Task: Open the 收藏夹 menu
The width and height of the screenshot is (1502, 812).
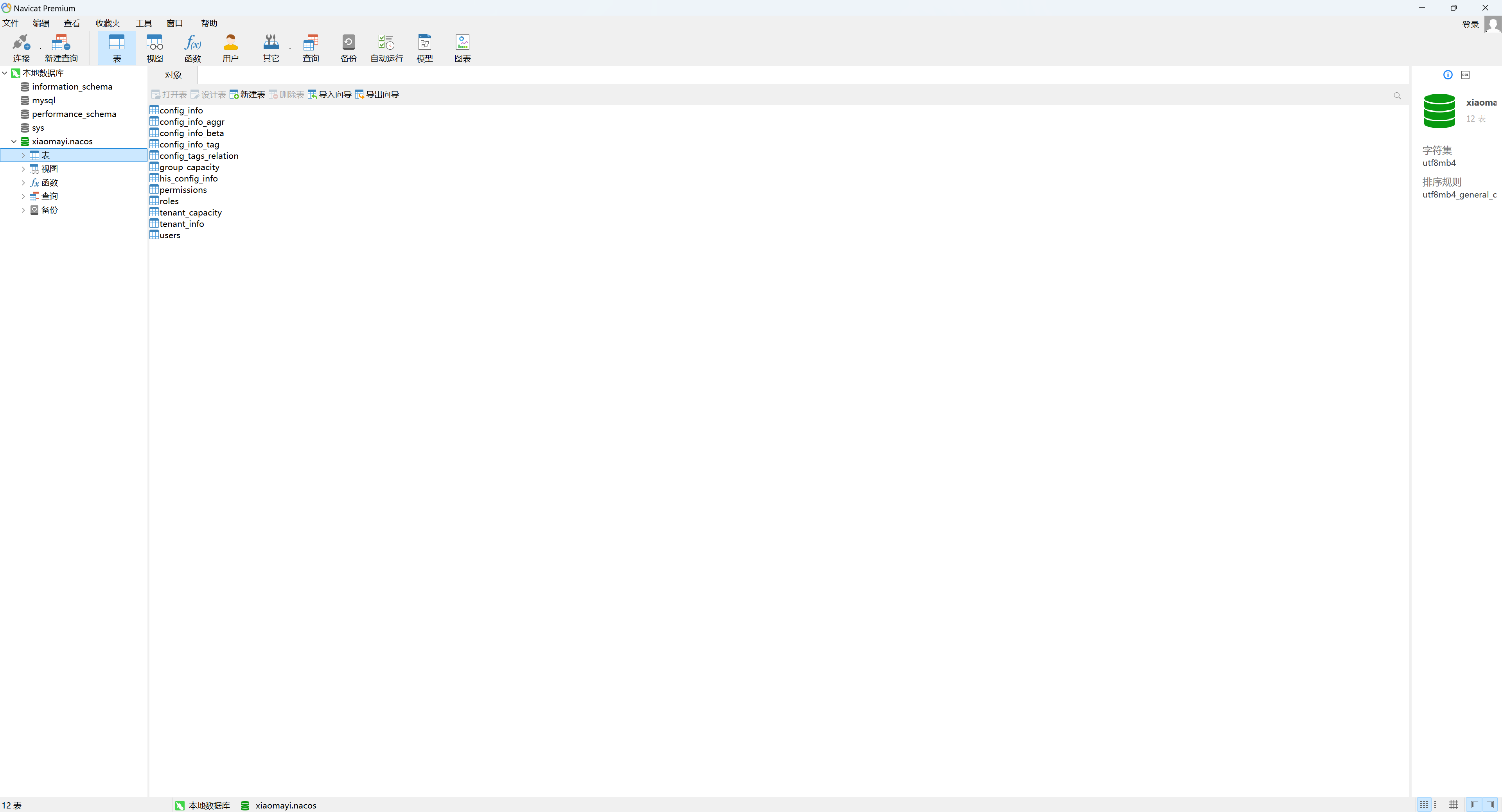Action: click(107, 23)
